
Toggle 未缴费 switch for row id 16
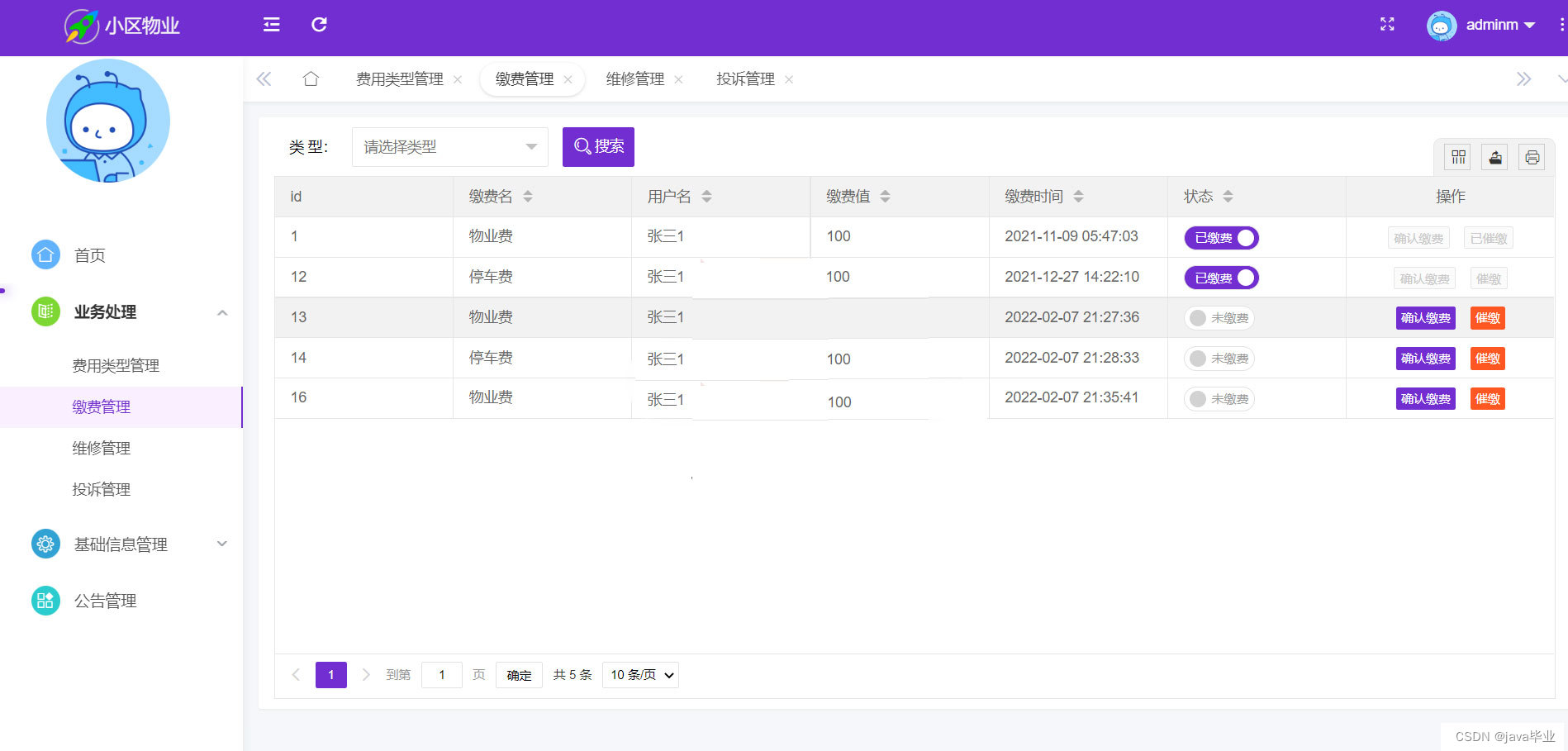pyautogui.click(x=1219, y=399)
